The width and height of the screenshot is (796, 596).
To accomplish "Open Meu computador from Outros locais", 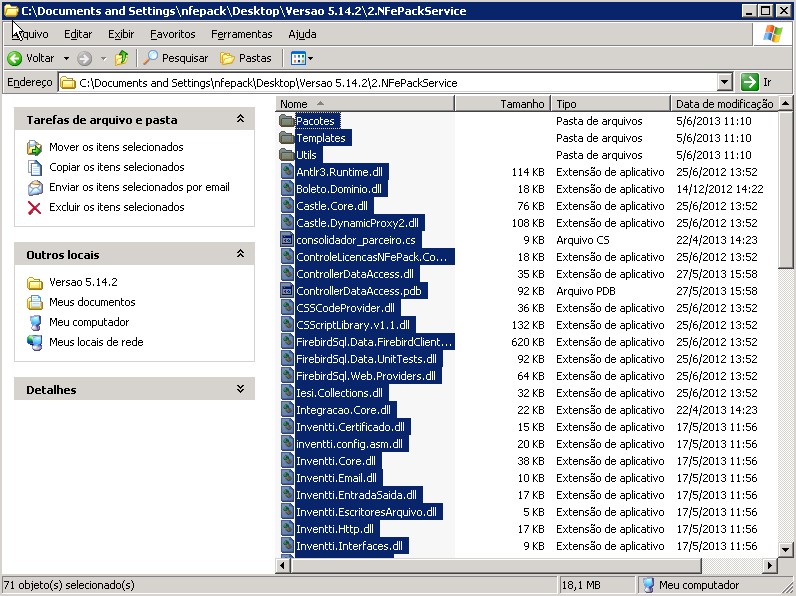I will pyautogui.click(x=89, y=322).
